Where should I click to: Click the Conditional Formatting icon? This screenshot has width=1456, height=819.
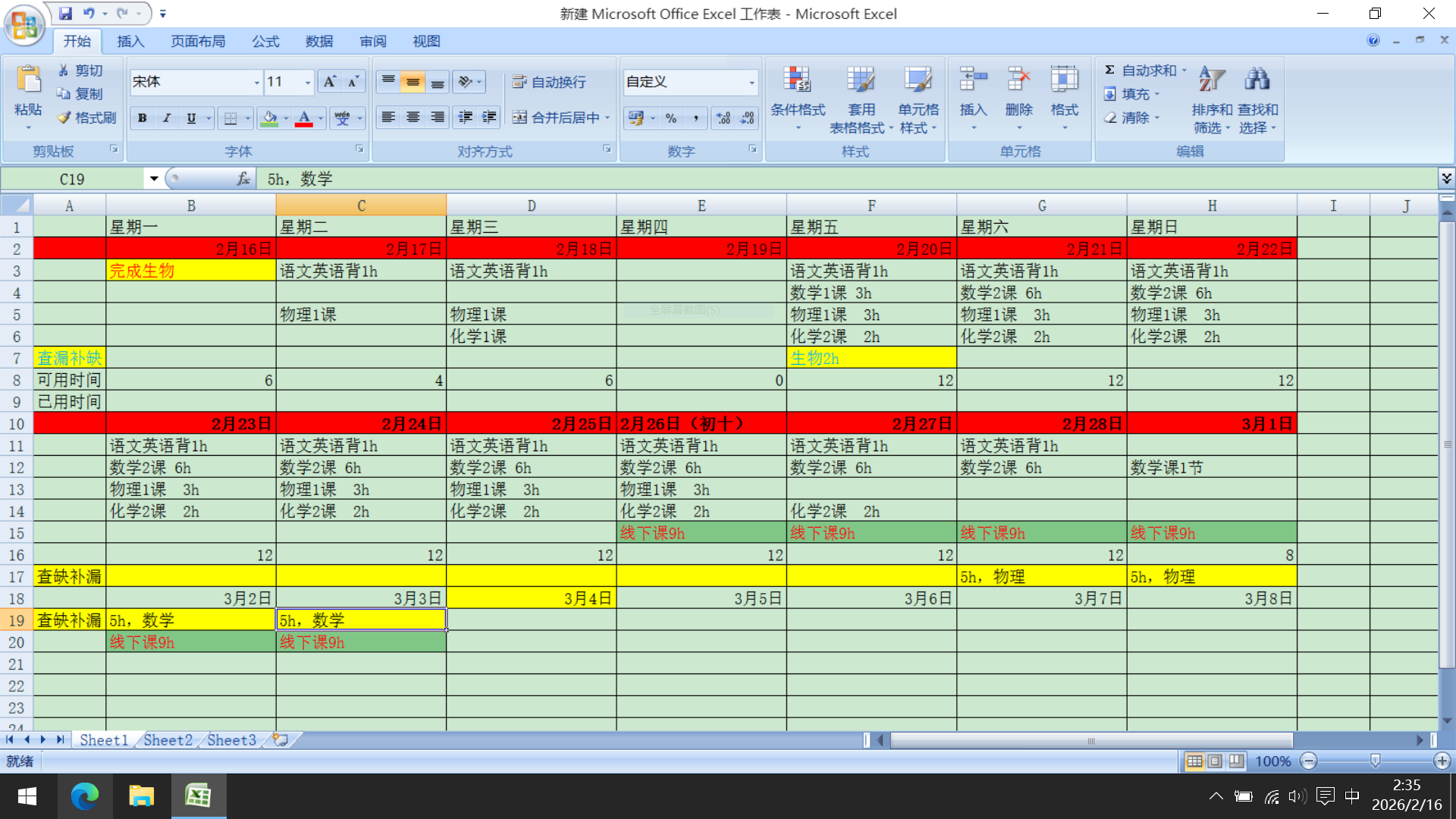797,80
